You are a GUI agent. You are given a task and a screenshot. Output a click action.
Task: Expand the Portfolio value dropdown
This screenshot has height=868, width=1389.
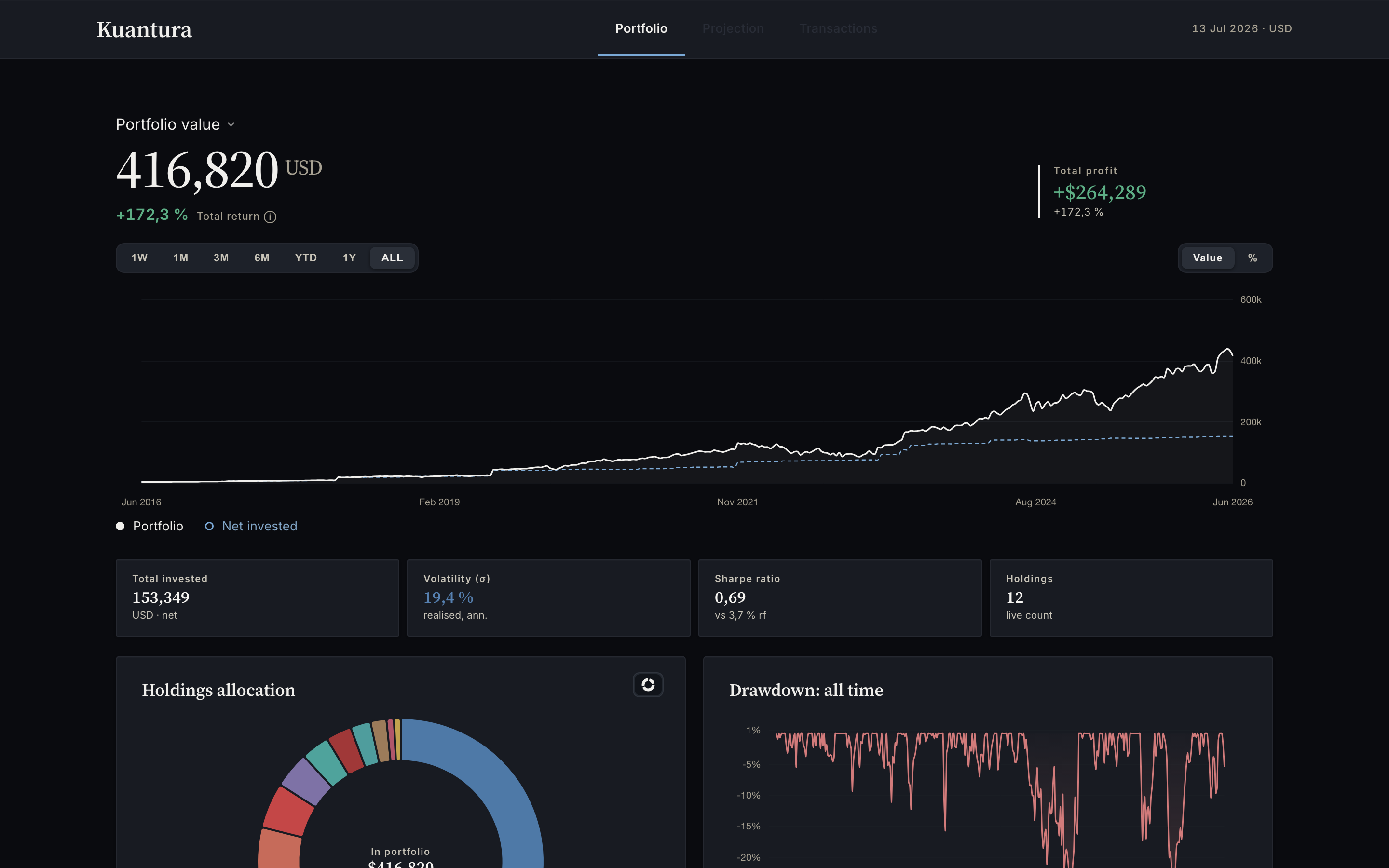pos(176,124)
